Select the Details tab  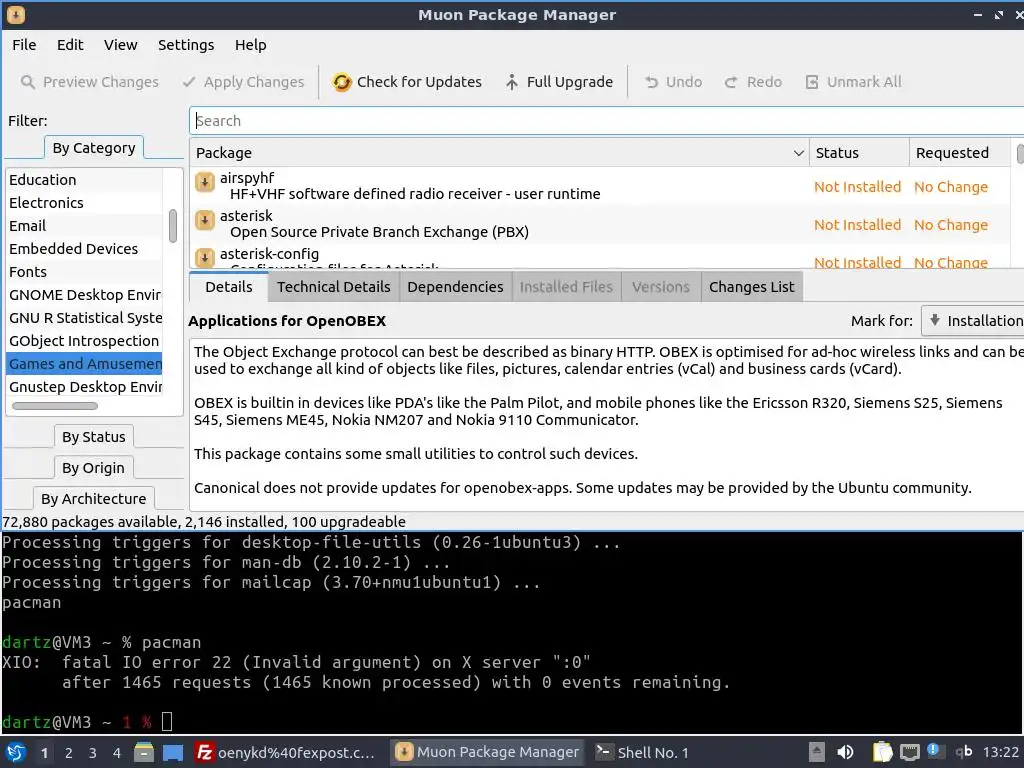pyautogui.click(x=229, y=287)
